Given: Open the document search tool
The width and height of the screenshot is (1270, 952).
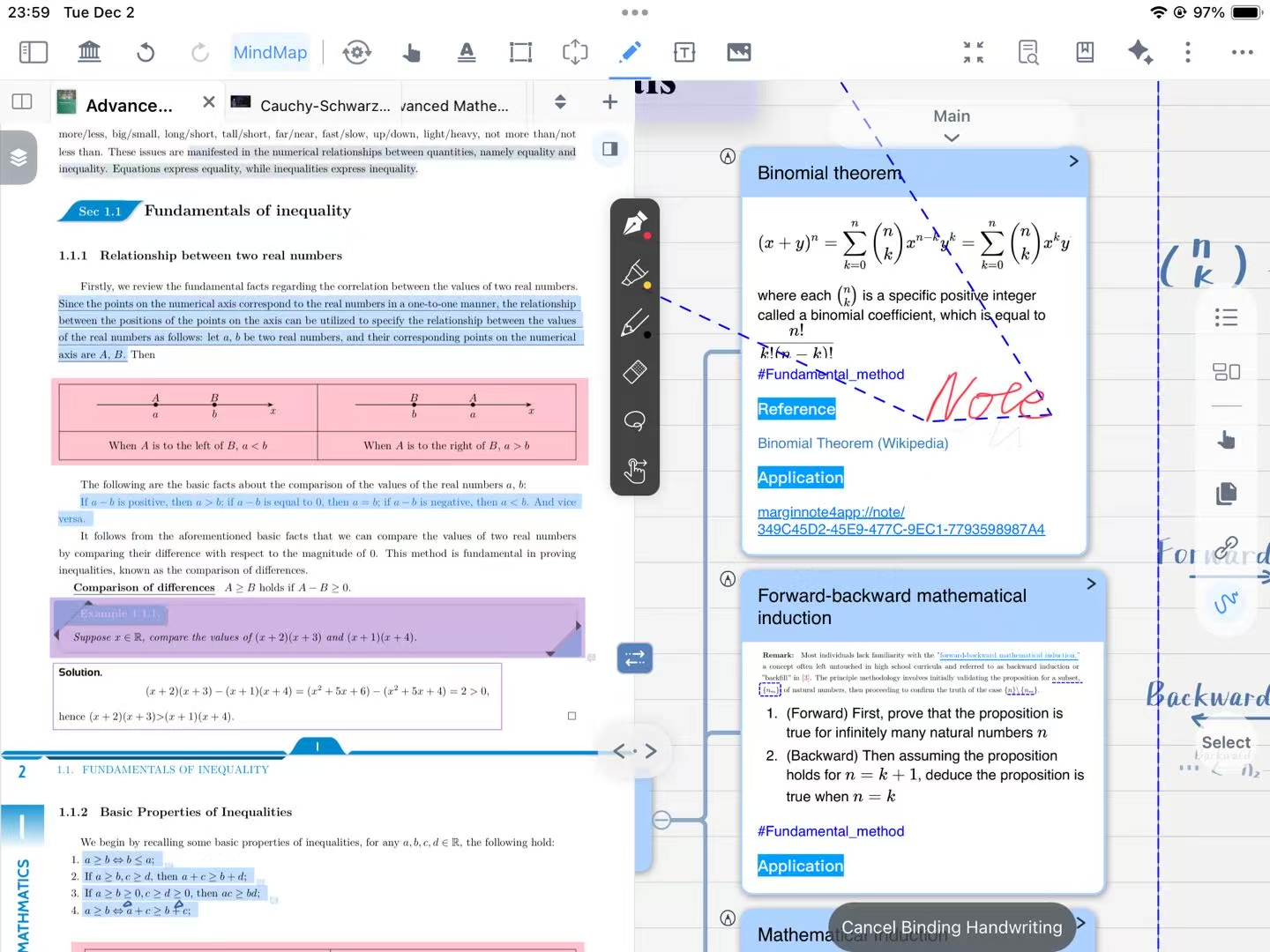Looking at the screenshot, I should (1028, 53).
